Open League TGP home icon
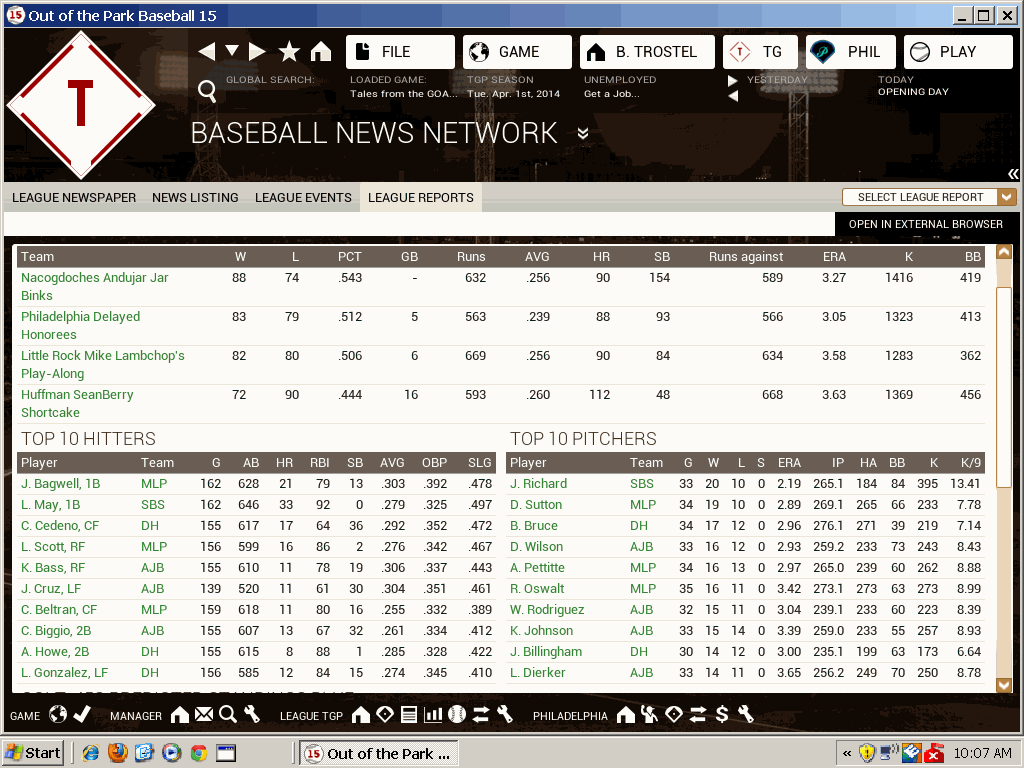The height and width of the screenshot is (768, 1024). click(x=360, y=714)
